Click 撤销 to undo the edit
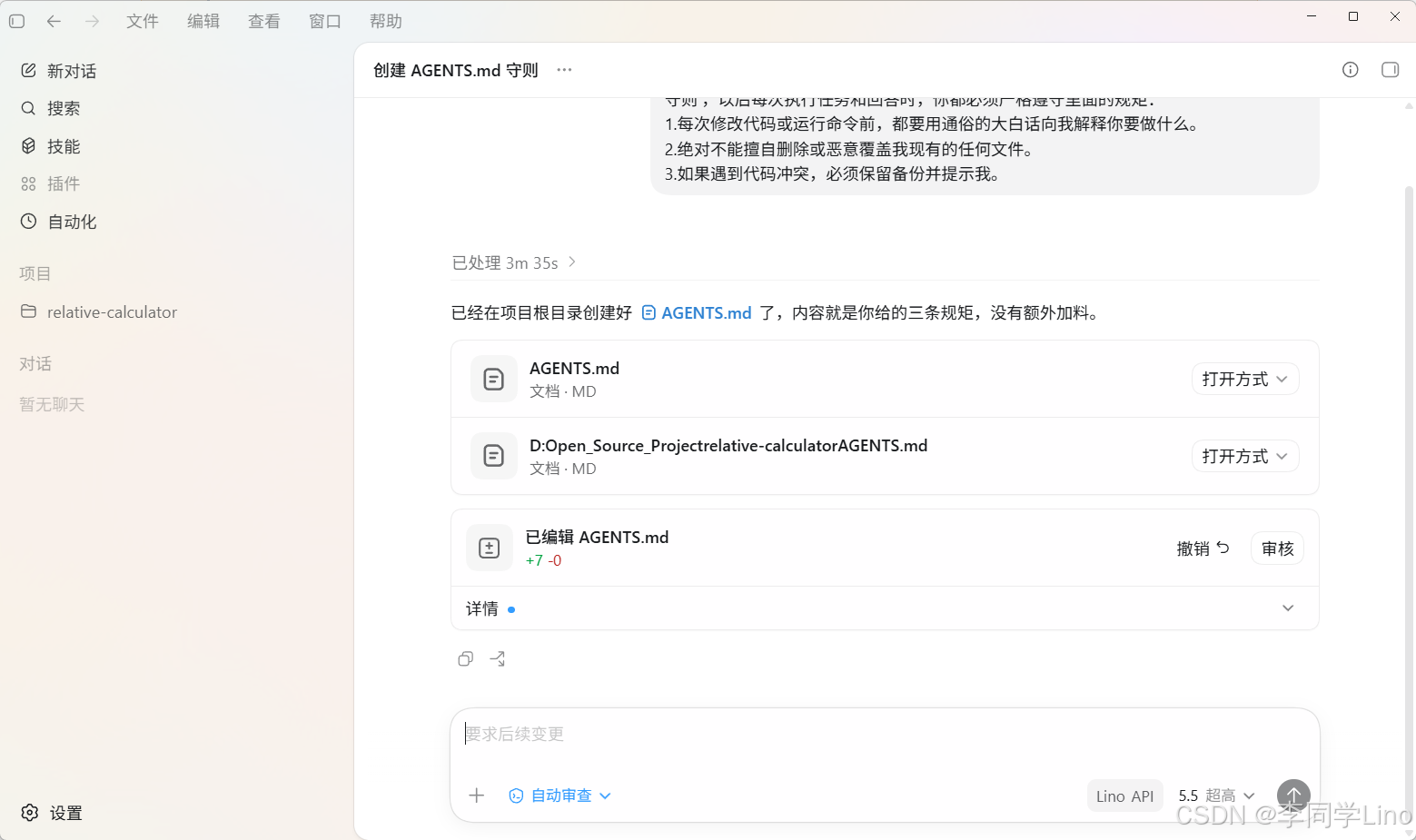Image resolution: width=1416 pixels, height=840 pixels. point(1203,548)
